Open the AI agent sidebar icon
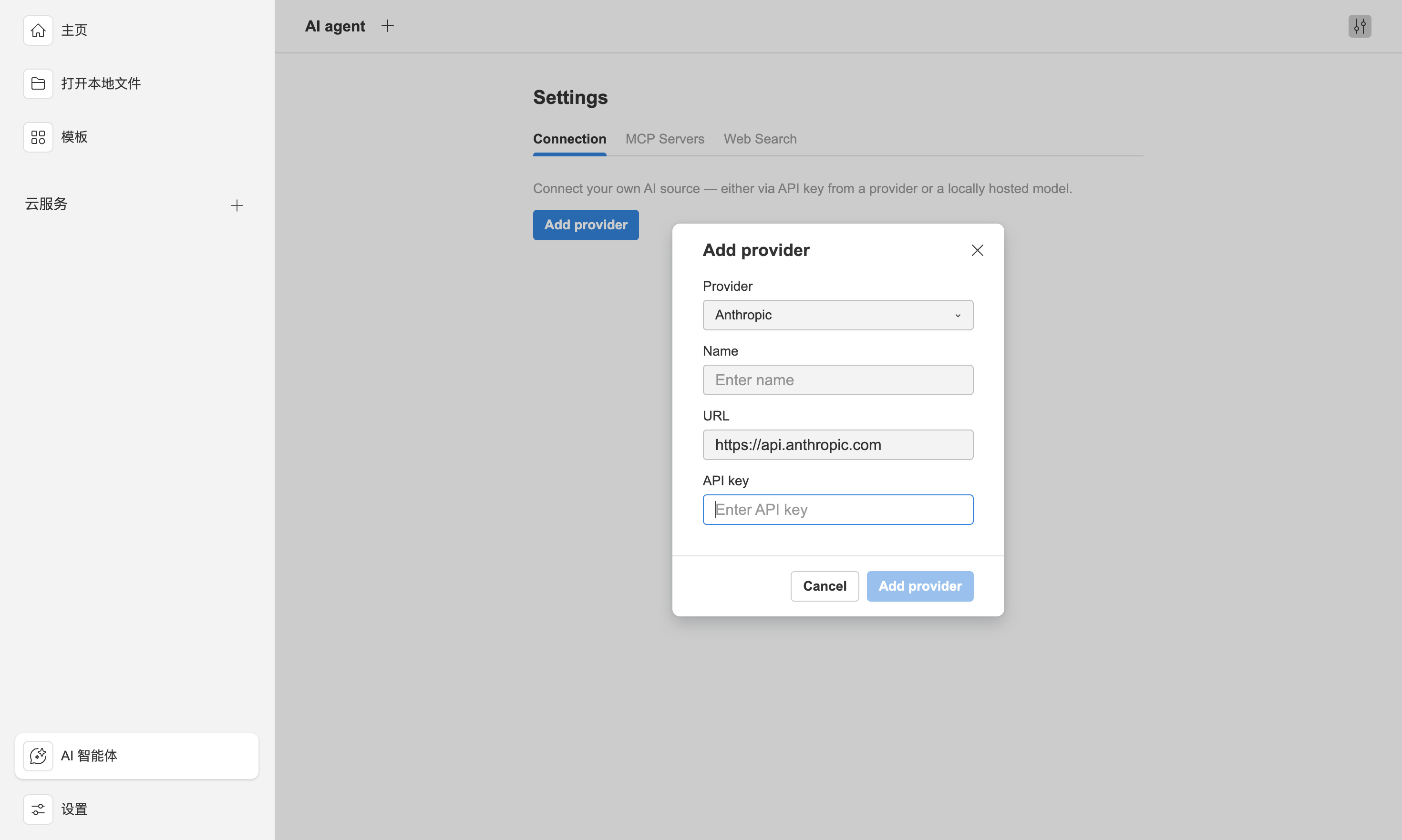This screenshot has width=1402, height=840. (x=38, y=756)
